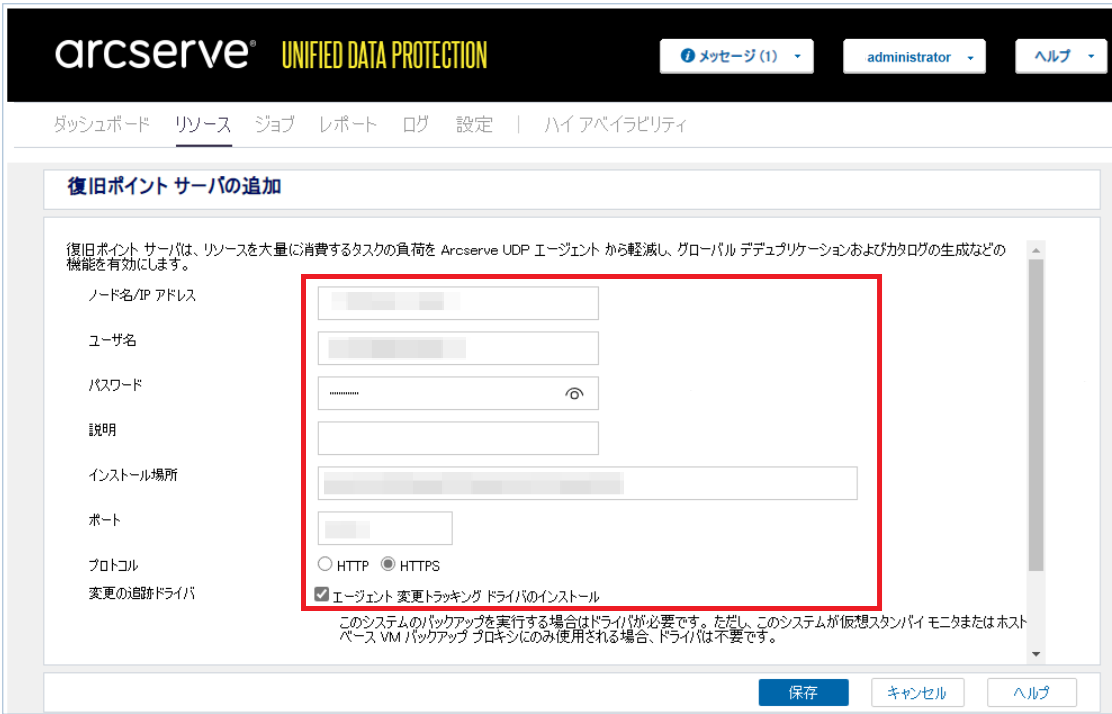Image resolution: width=1112 pixels, height=714 pixels.
Task: Switch to the リソース tab
Action: point(203,125)
